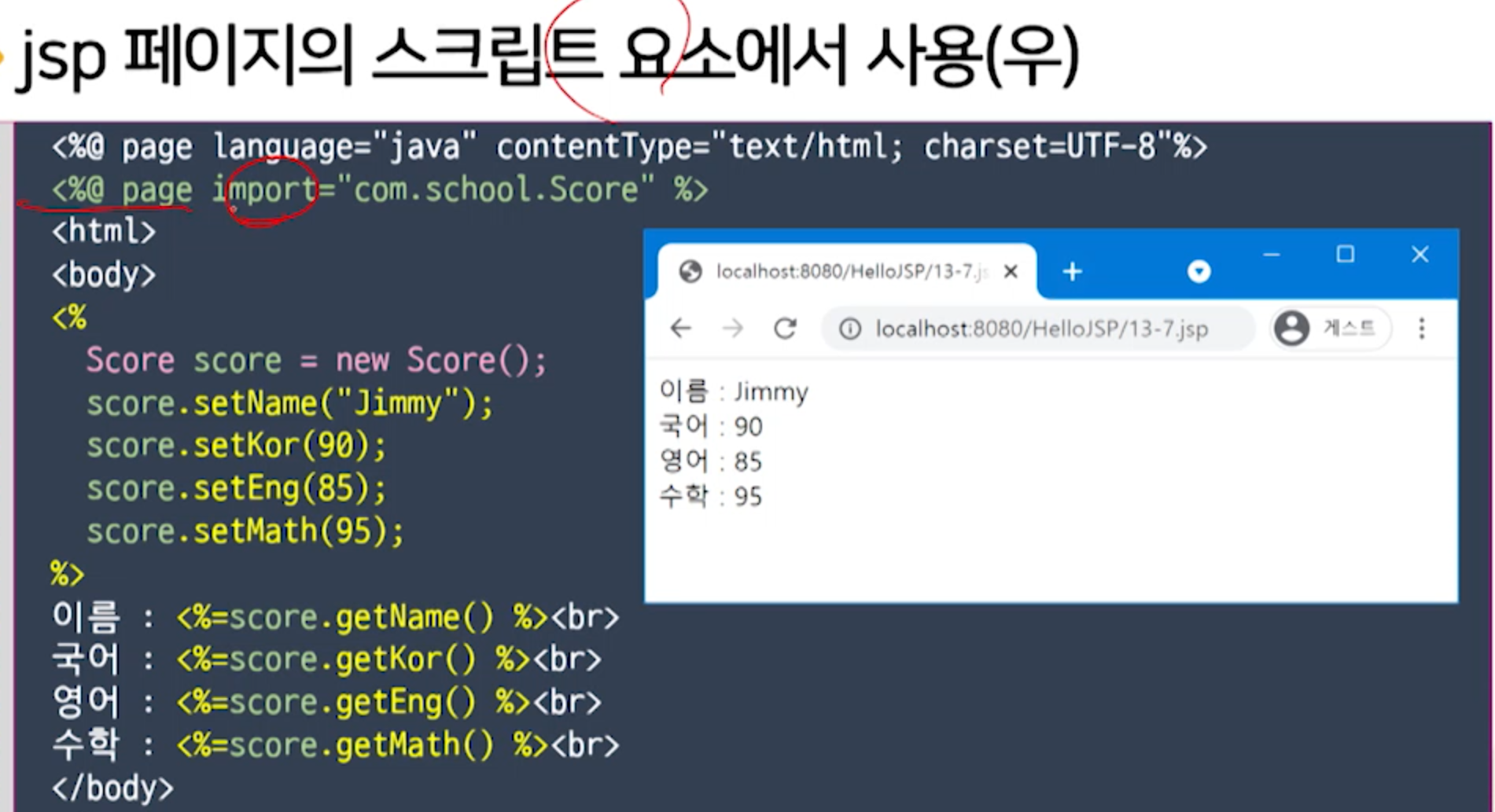The image size is (1495, 812).
Task: Click the '이름 : Jimmy' output line
Action: click(x=734, y=391)
